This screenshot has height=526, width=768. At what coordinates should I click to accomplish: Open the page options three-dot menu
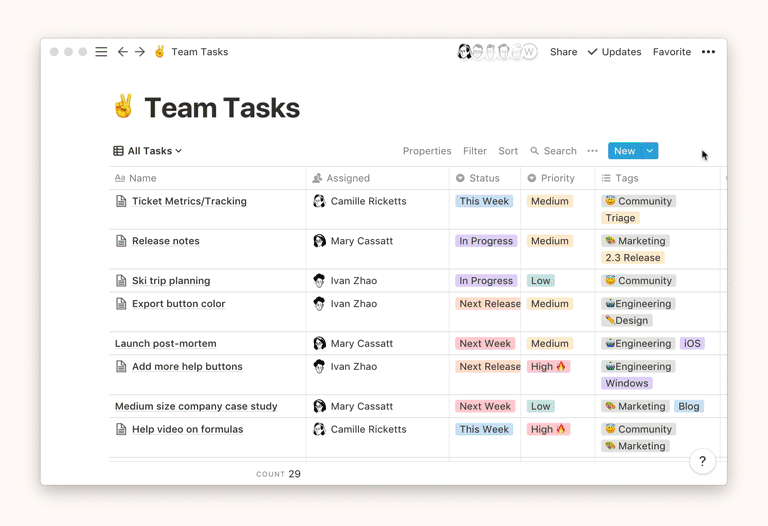pyautogui.click(x=708, y=52)
